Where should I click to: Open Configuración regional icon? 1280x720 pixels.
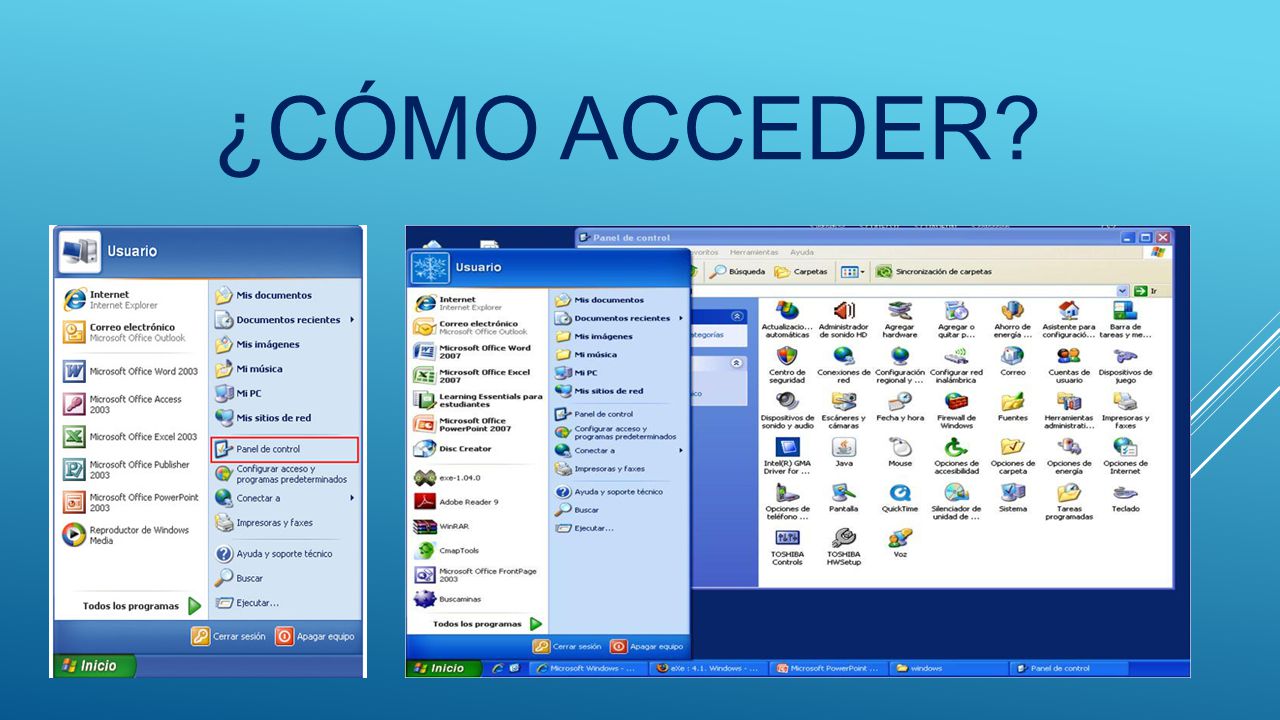tap(900, 365)
